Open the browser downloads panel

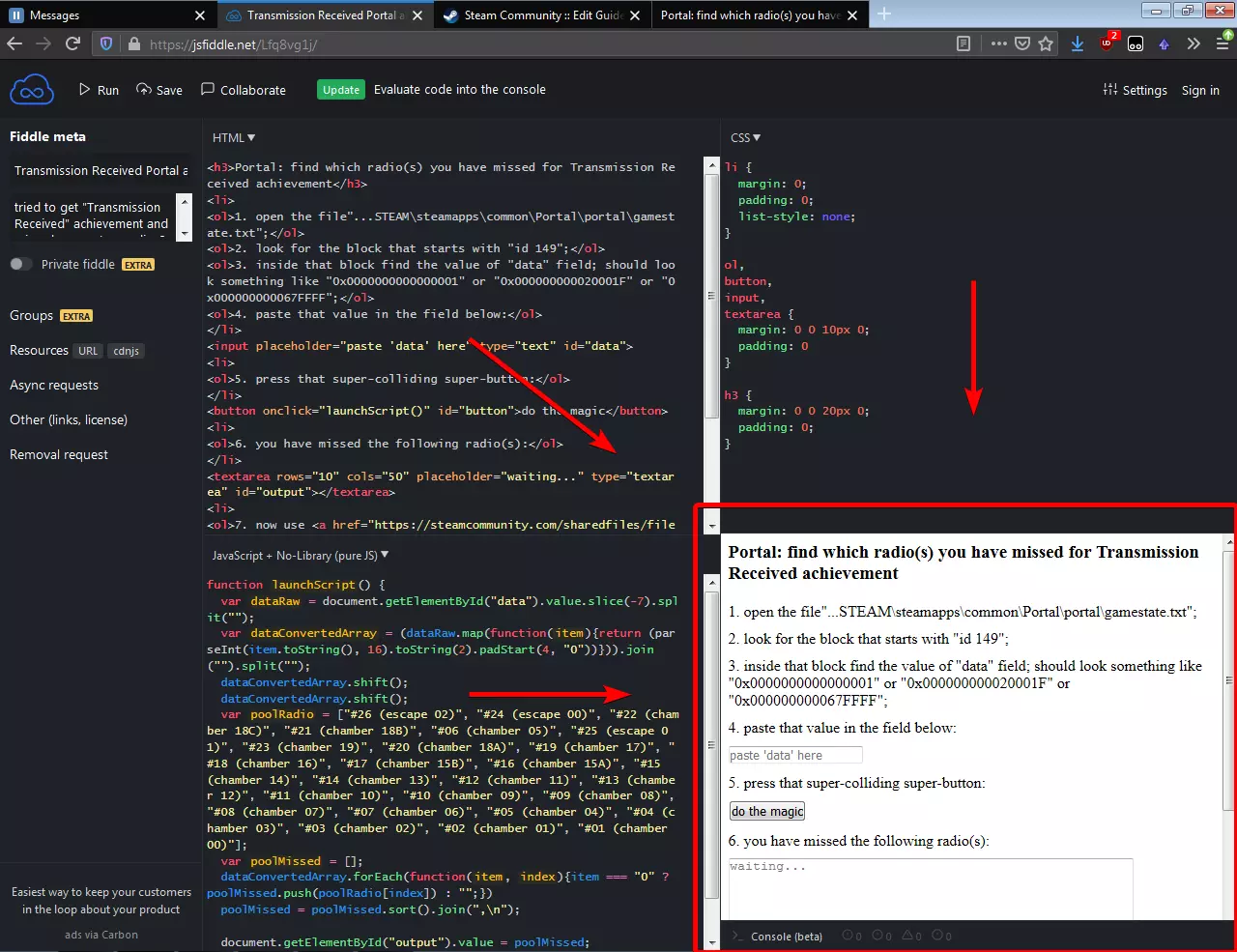point(1078,43)
